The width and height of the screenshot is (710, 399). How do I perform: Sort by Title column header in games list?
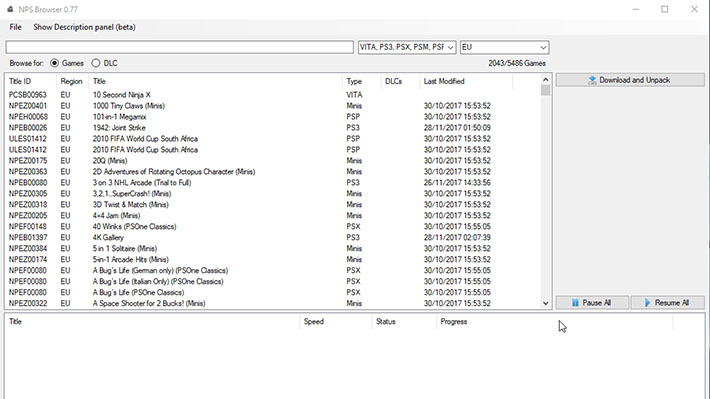pyautogui.click(x=215, y=82)
